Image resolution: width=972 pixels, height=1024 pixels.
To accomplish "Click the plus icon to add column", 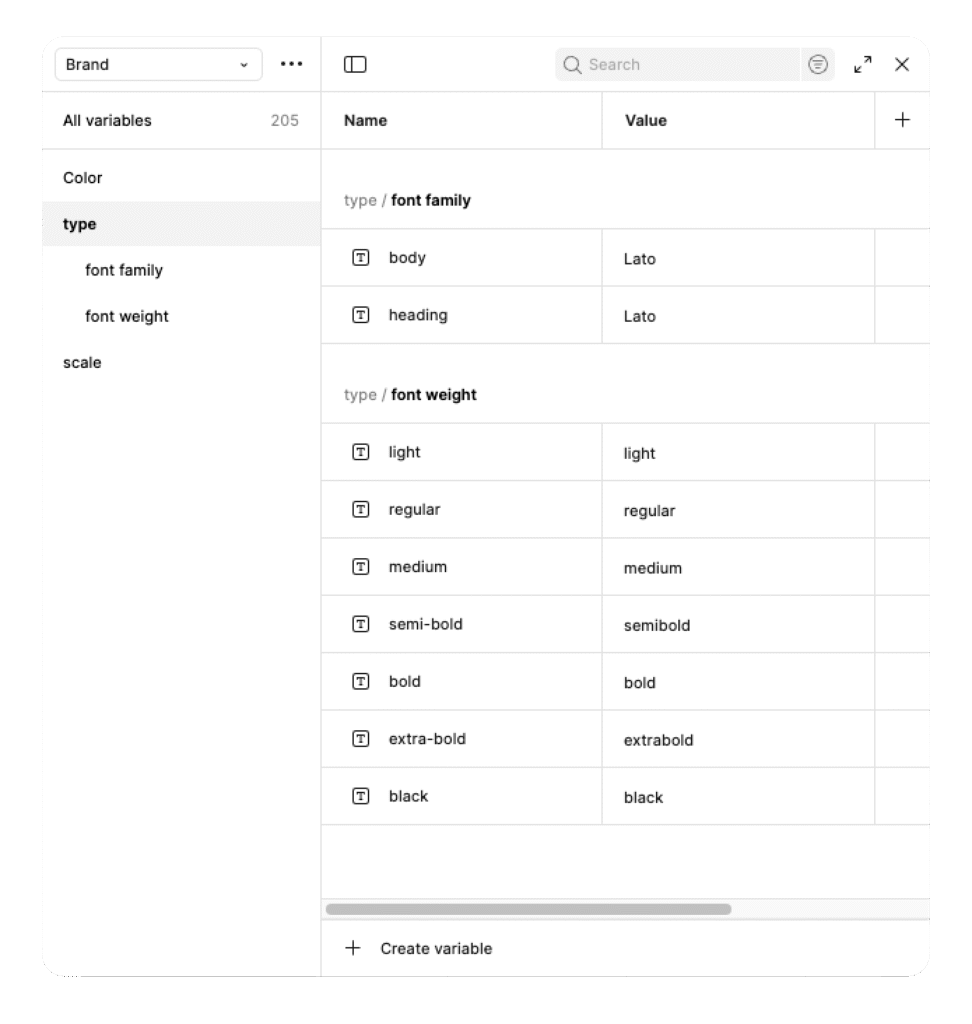I will coord(902,120).
